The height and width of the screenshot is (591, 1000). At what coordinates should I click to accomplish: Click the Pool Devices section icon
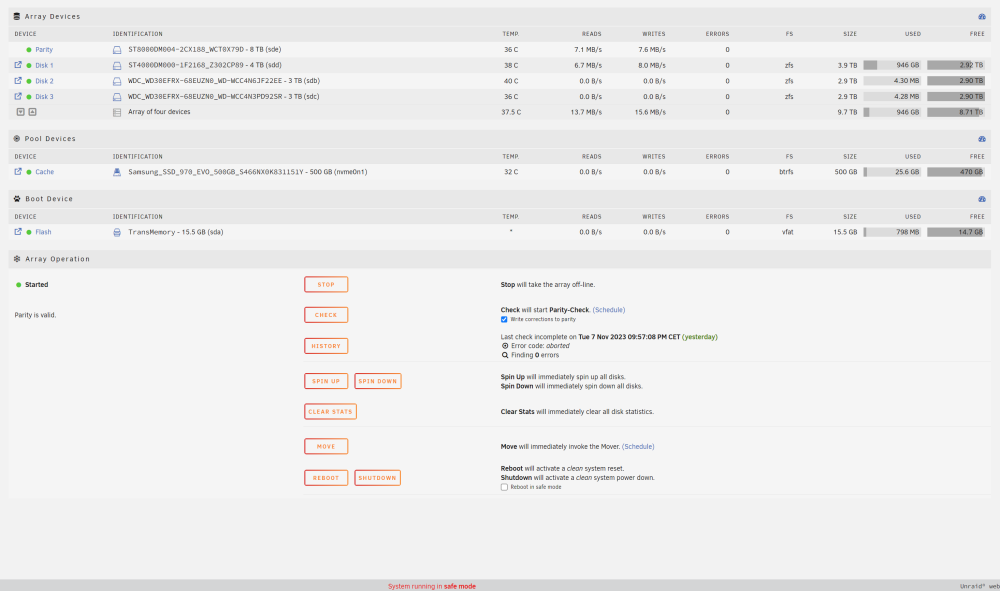(17, 138)
